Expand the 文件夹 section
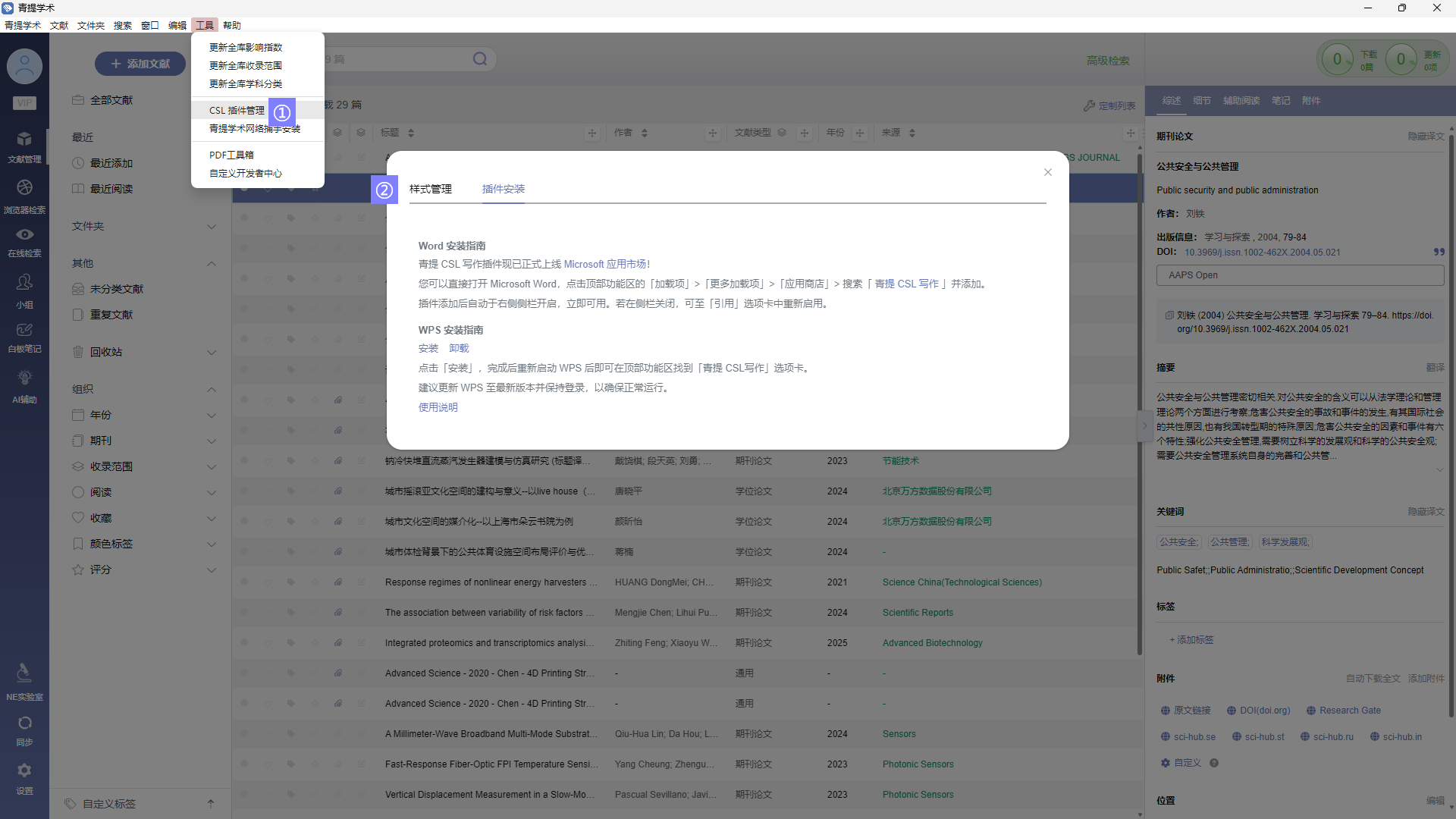The width and height of the screenshot is (1456, 819). (212, 227)
